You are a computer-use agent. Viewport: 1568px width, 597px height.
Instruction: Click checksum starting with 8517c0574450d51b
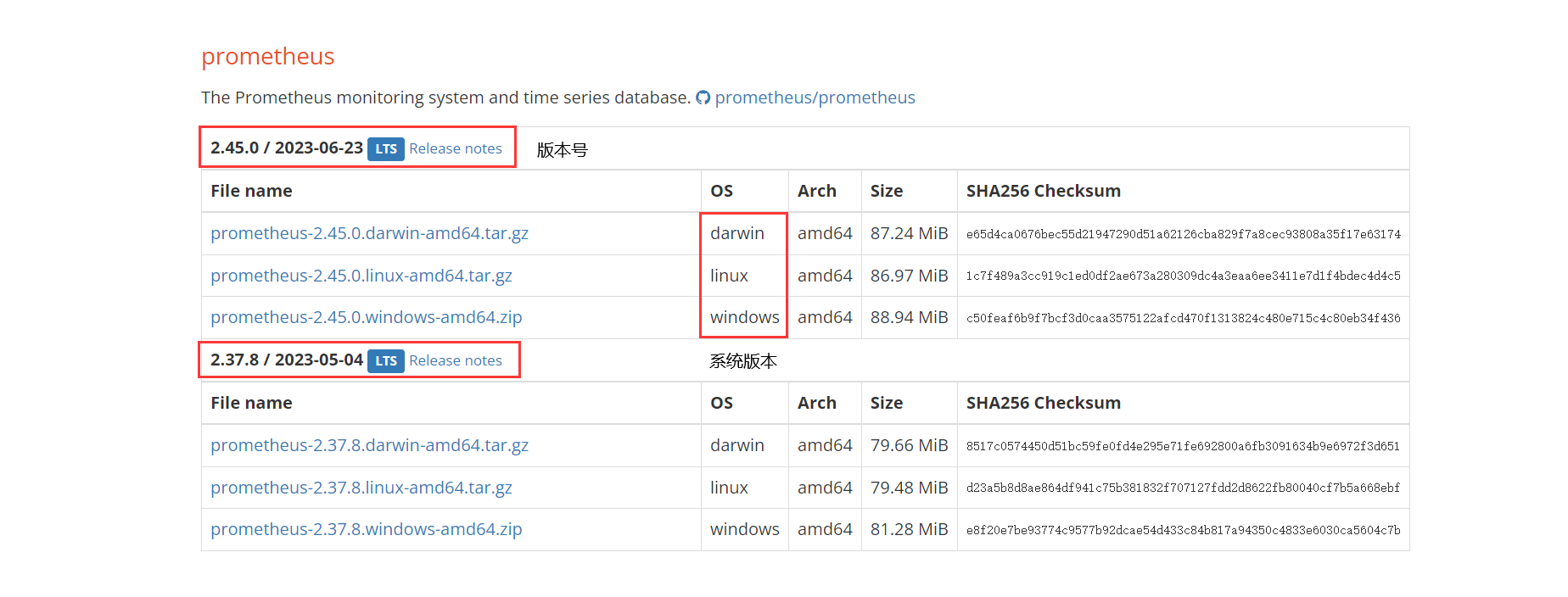click(1184, 446)
